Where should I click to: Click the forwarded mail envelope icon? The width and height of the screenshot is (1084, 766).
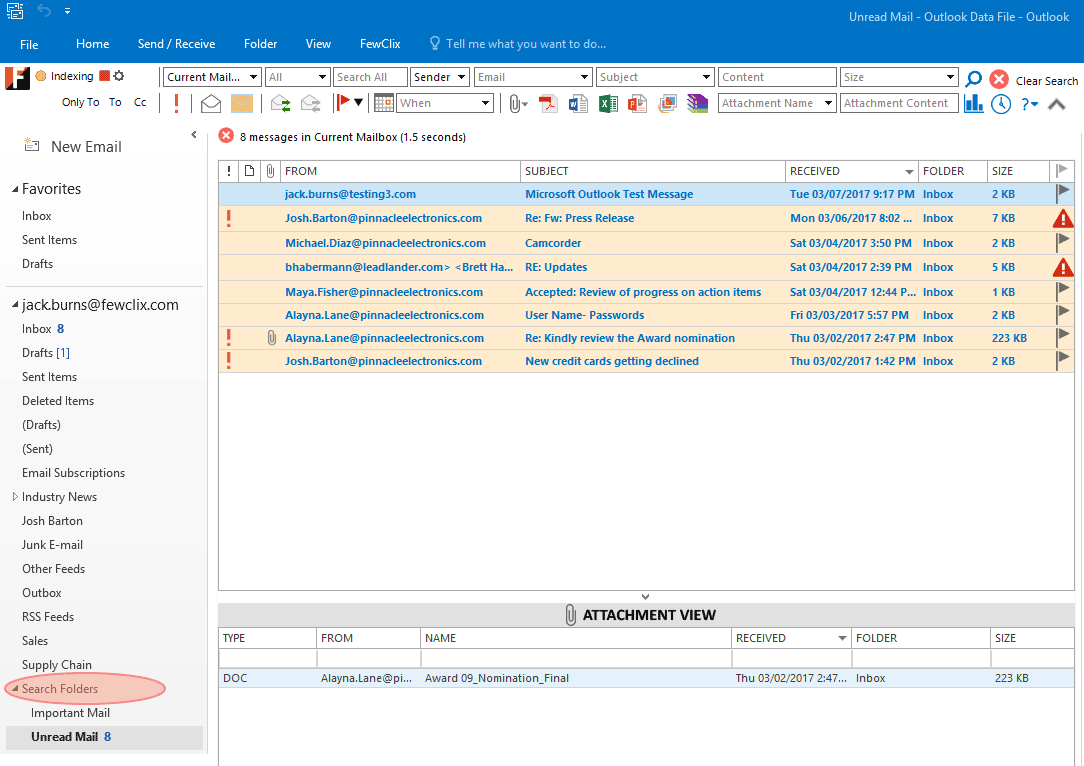[x=310, y=104]
